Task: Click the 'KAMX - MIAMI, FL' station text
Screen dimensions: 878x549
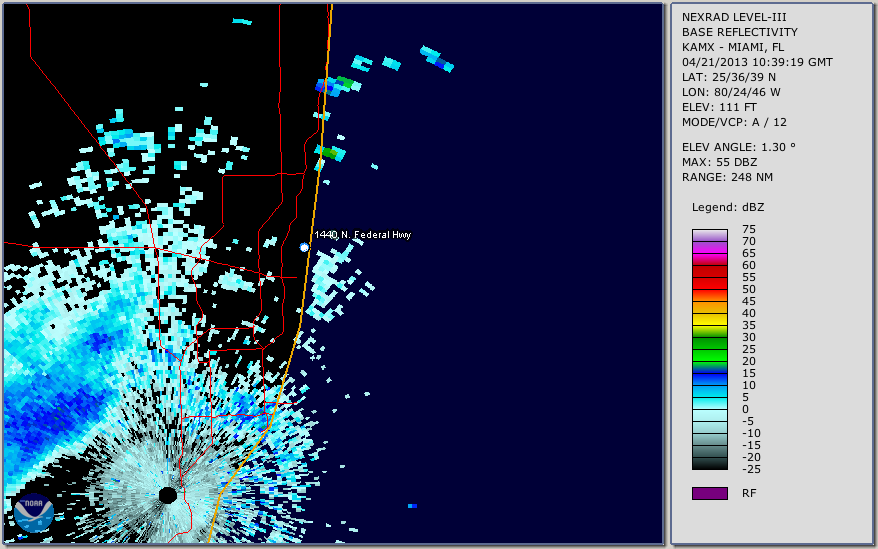Action: pos(732,47)
